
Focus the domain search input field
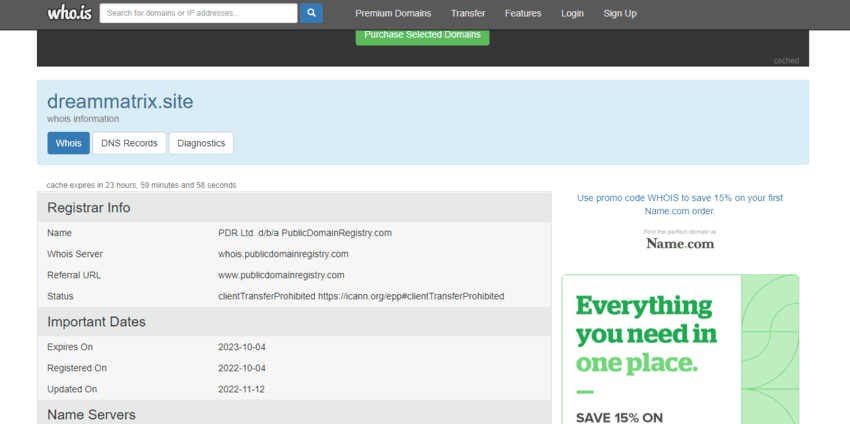[199, 13]
